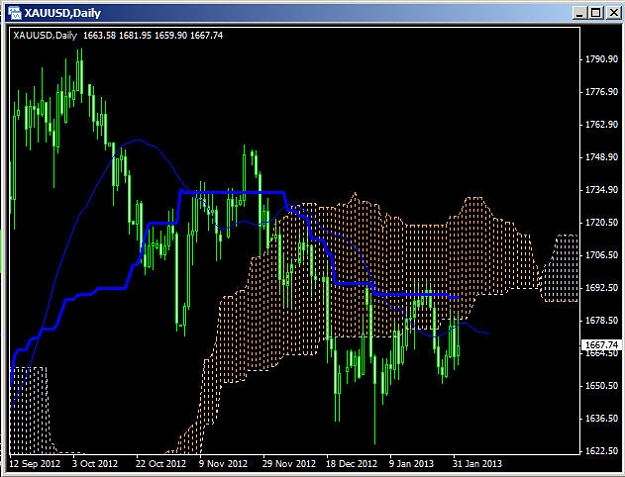
Task: Click the 9 Nov 2012 date label
Action: tap(223, 464)
